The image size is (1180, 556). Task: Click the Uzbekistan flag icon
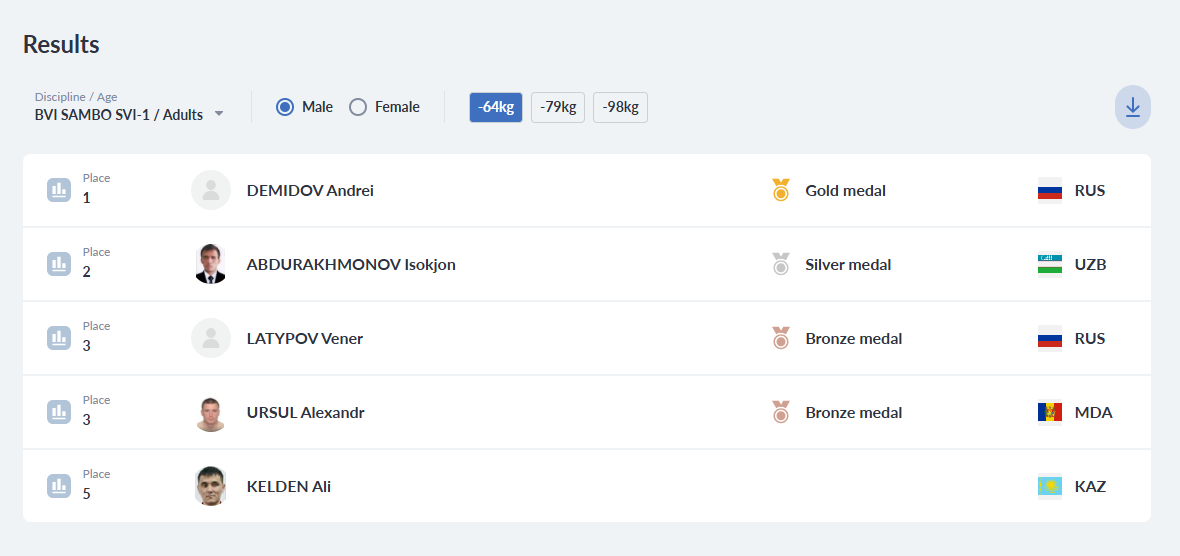[x=1049, y=264]
